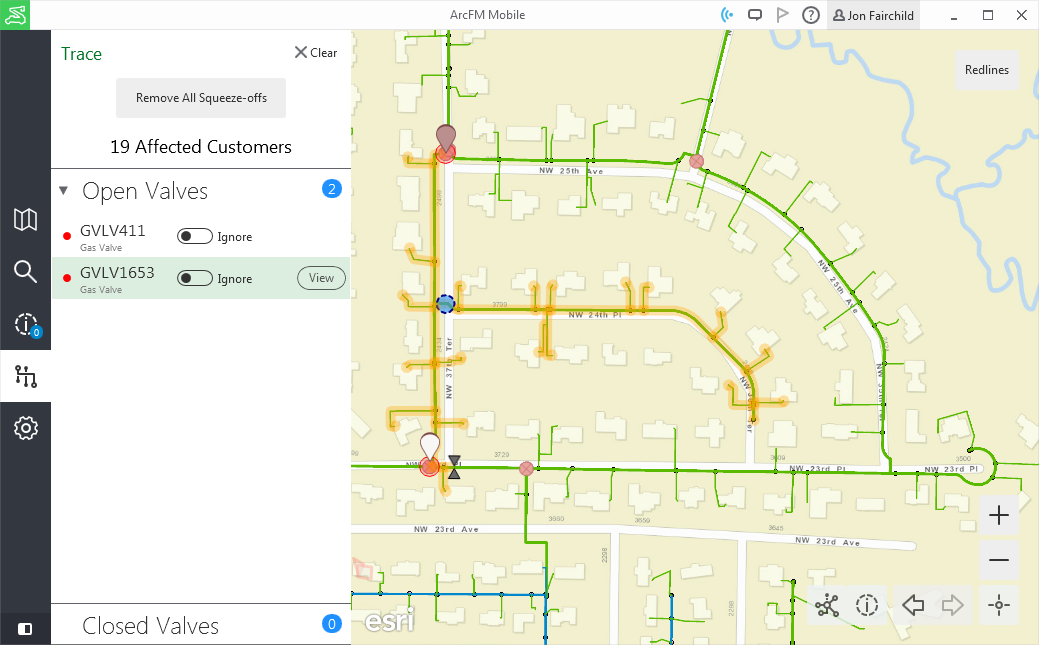Screen dimensions: 1039x645
Task: Toggle Ignore for GVLV1653
Action: coord(195,278)
